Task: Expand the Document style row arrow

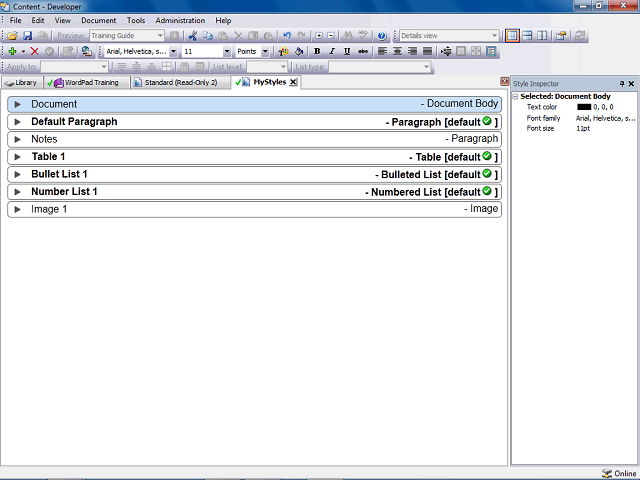Action: [x=17, y=104]
